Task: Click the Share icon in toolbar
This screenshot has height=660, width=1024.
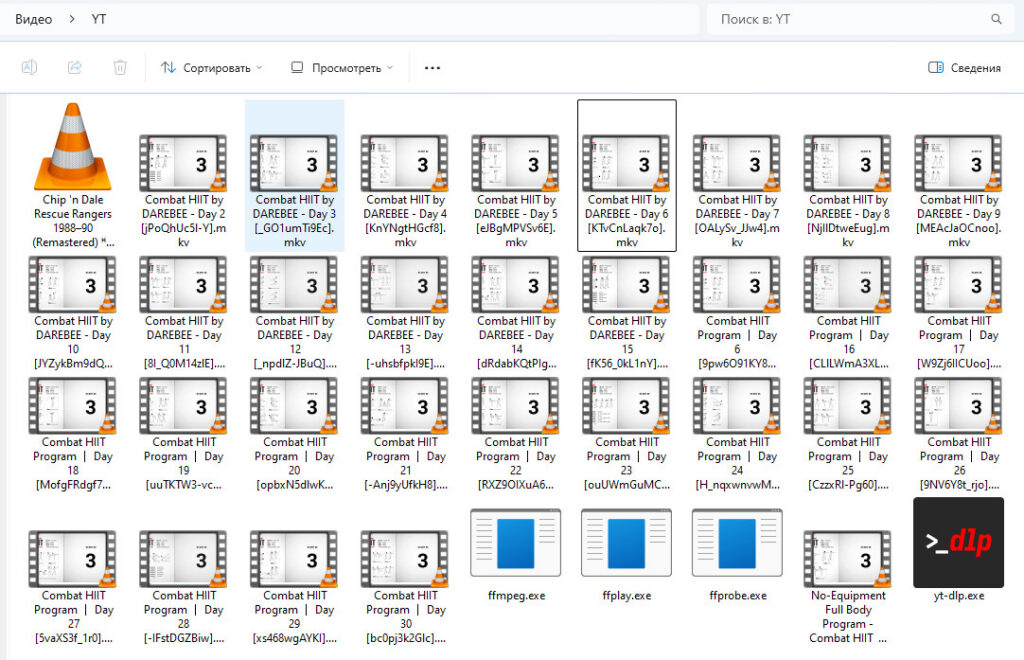Action: 75,68
